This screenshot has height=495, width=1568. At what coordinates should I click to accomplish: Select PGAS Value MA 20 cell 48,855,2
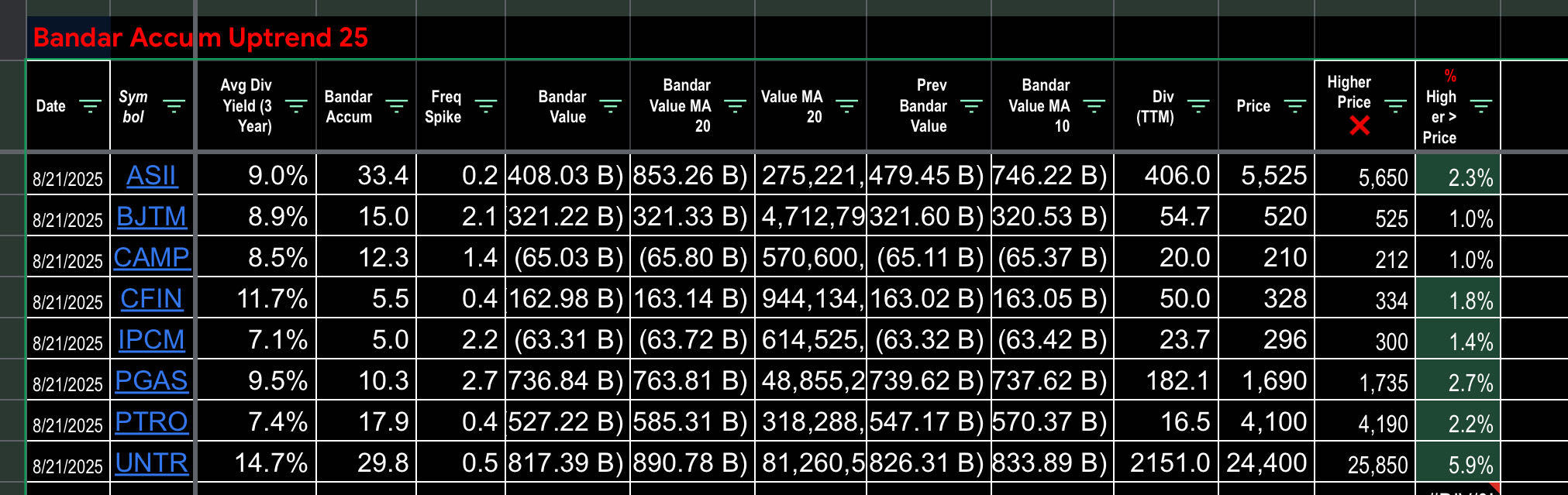[x=811, y=380]
